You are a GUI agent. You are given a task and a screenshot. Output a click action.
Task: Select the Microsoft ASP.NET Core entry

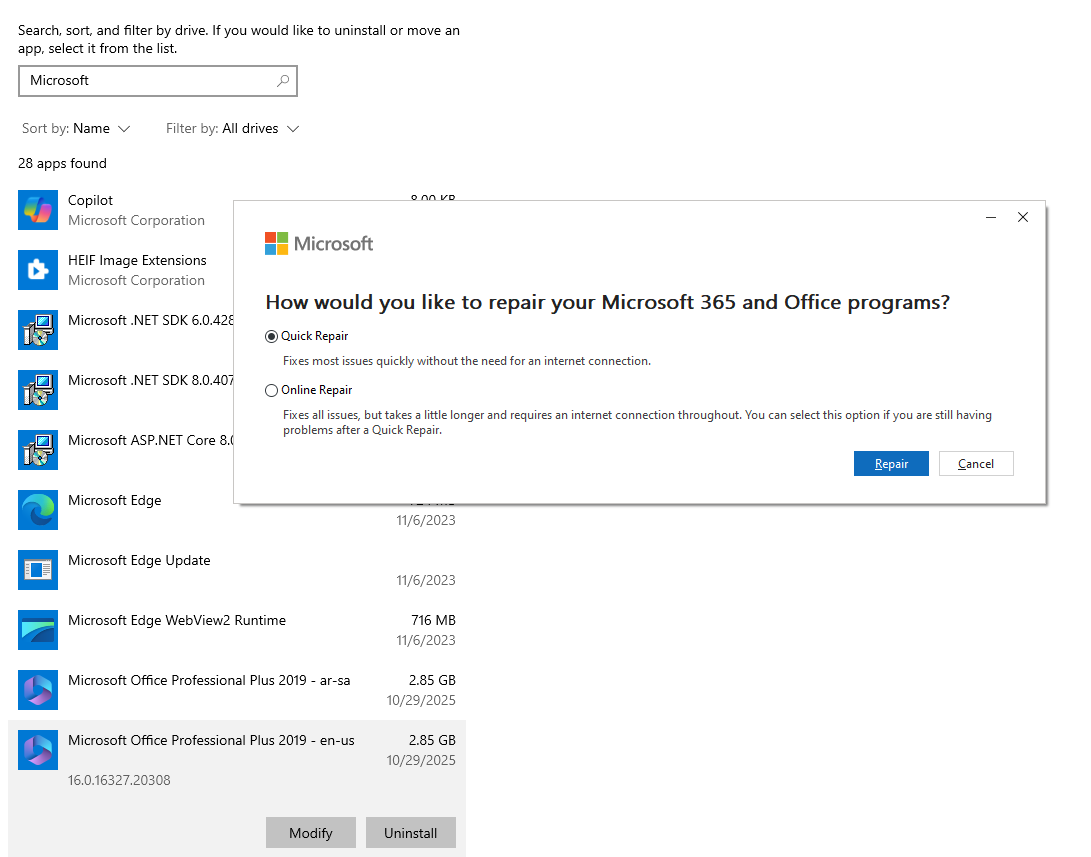(151, 440)
